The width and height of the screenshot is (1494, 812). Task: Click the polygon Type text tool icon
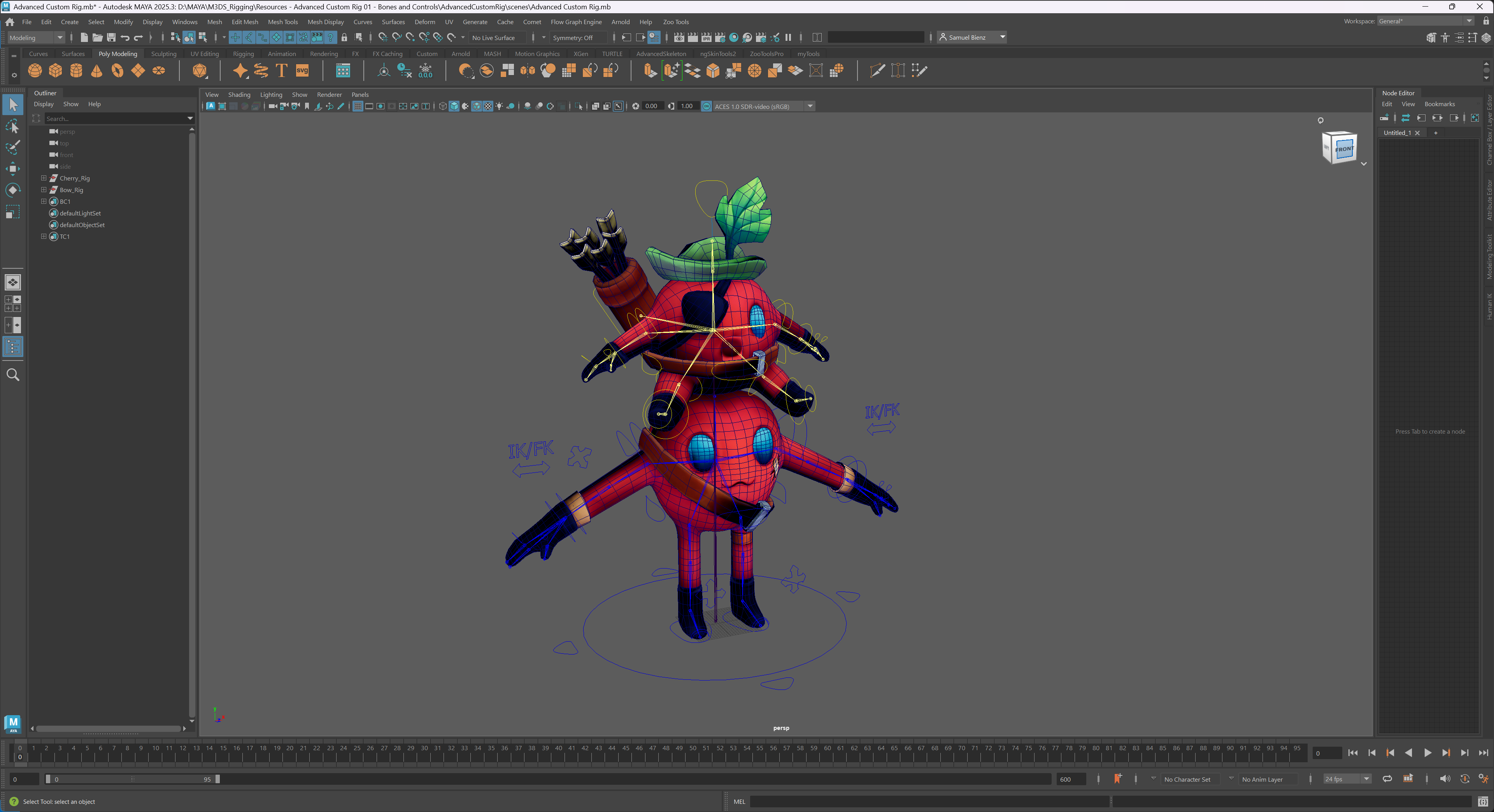click(x=282, y=71)
